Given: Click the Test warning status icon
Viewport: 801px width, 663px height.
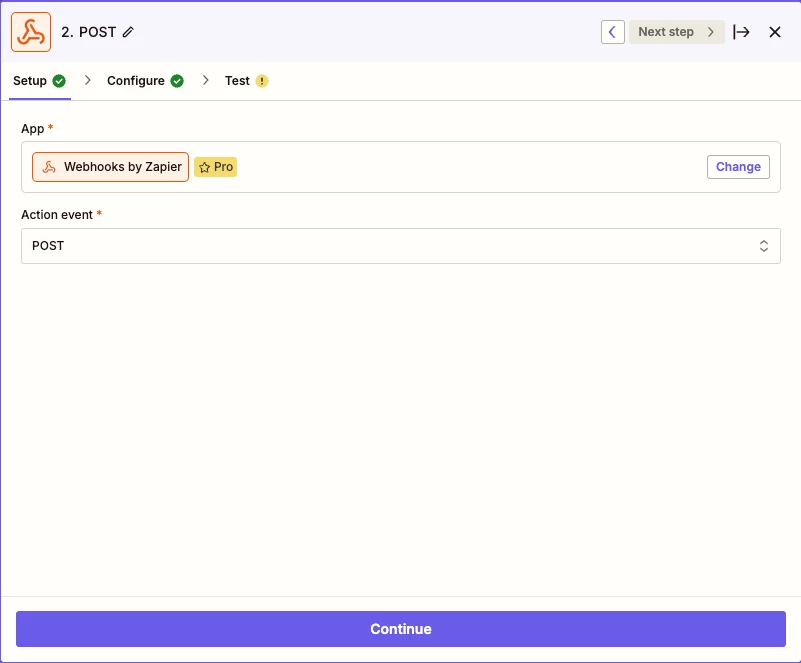Looking at the screenshot, I should [262, 81].
